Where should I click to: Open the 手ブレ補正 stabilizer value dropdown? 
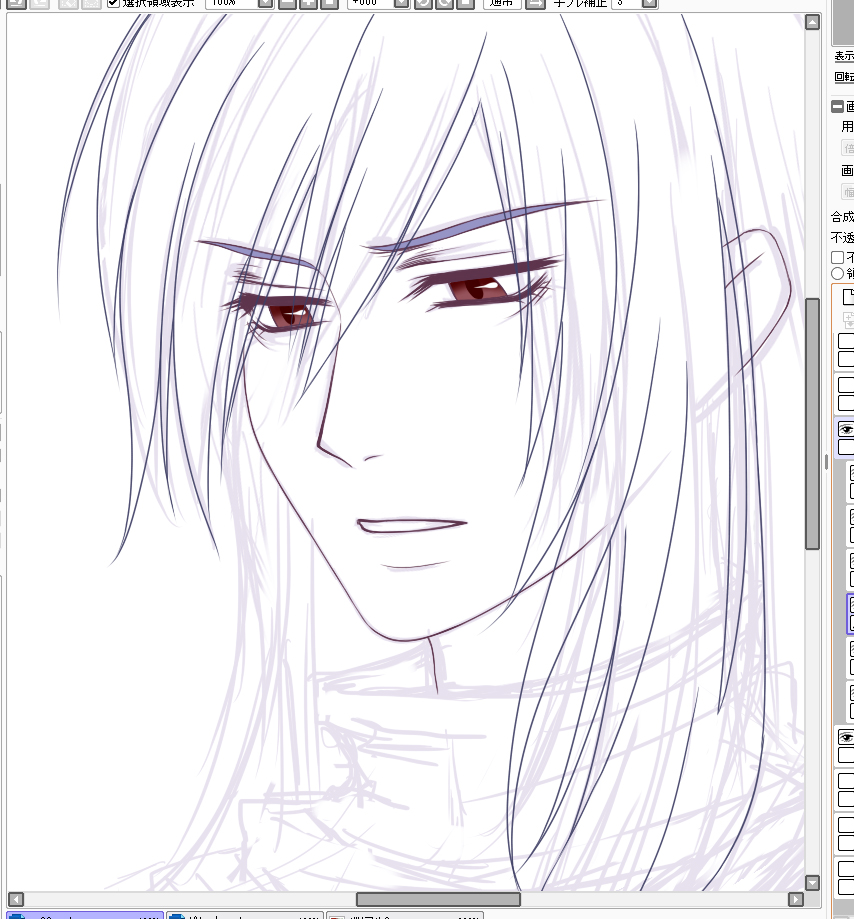point(649,3)
